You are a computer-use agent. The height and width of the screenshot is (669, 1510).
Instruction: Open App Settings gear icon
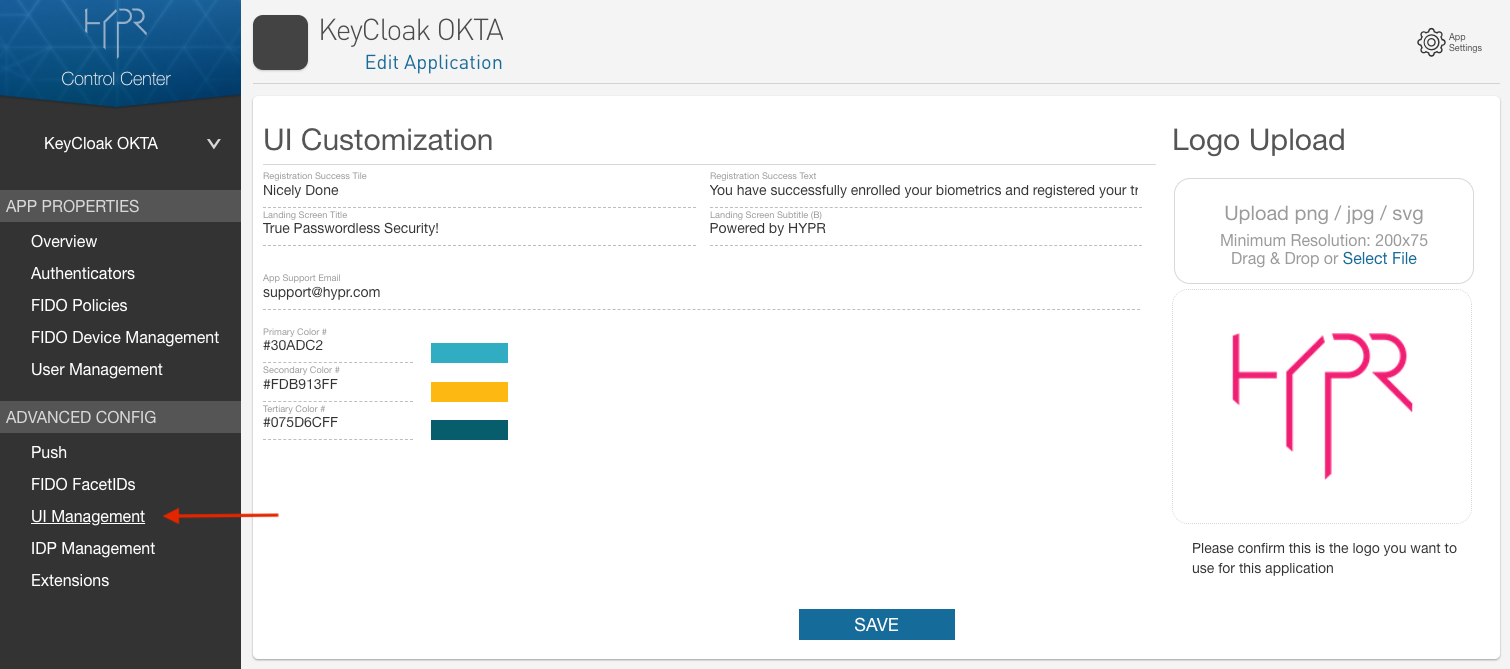coord(1432,42)
